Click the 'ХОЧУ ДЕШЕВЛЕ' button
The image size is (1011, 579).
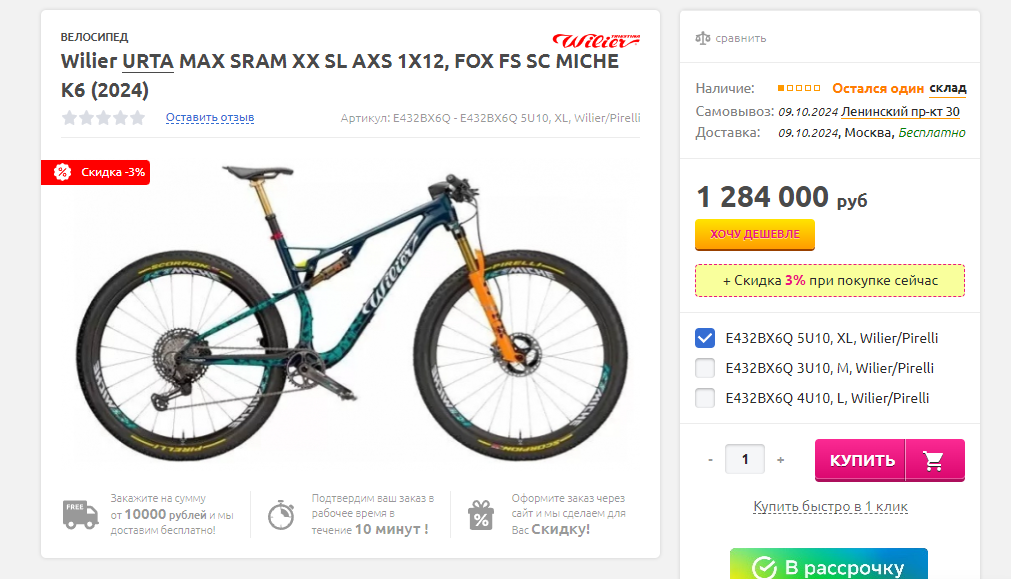(x=755, y=234)
